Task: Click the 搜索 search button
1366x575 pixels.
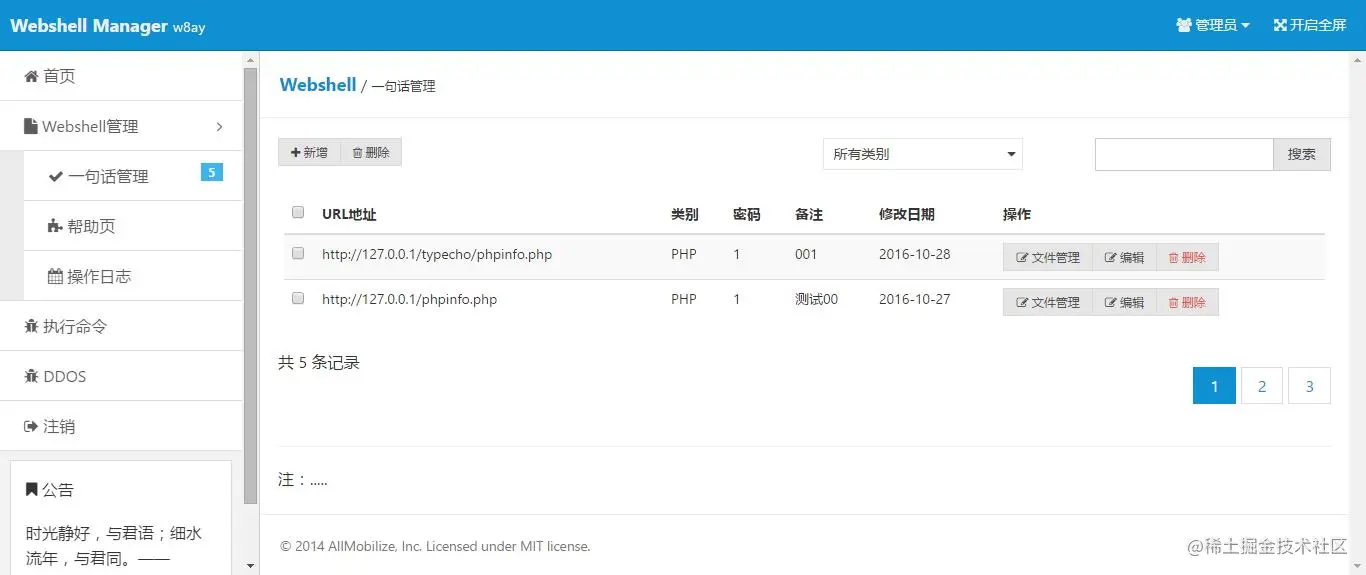Action: 1302,154
